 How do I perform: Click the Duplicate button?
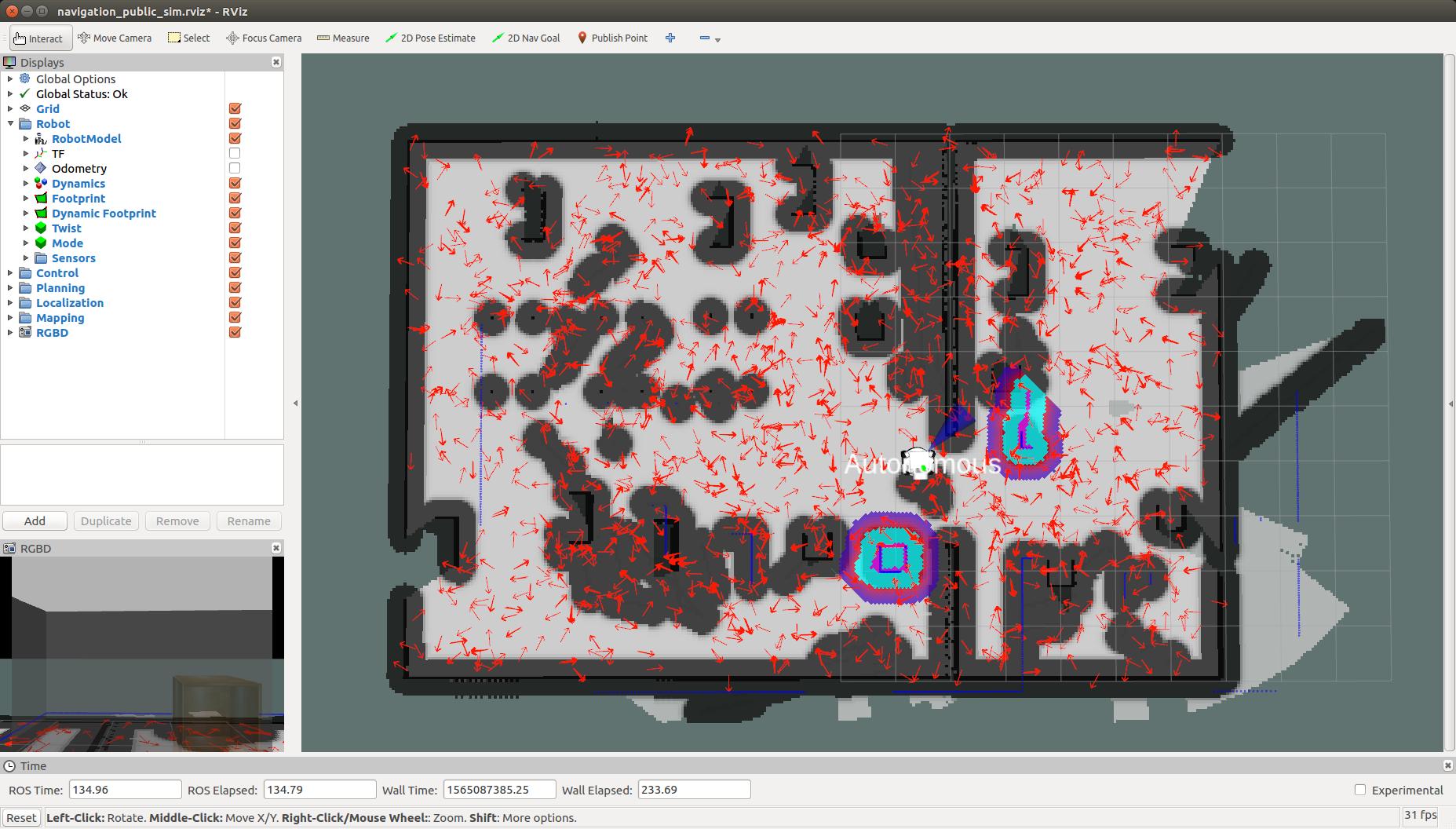106,520
